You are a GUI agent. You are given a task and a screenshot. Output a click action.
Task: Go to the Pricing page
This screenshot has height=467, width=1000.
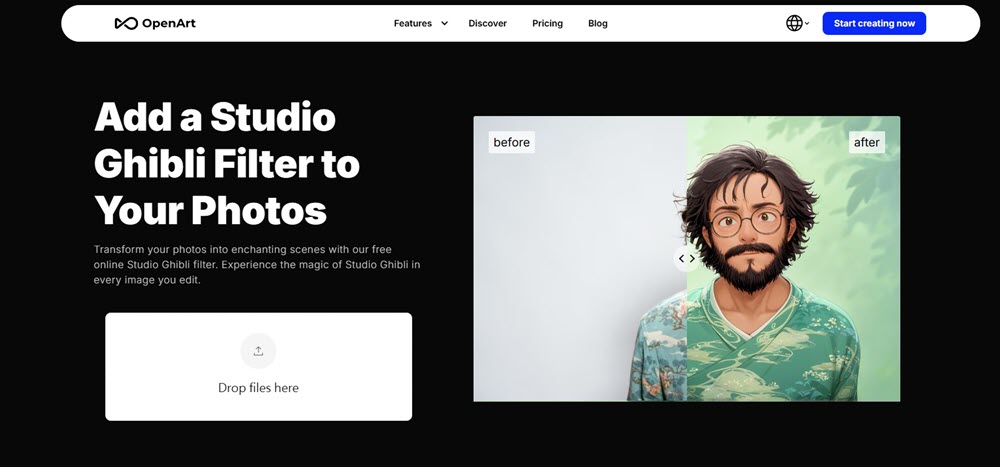point(547,24)
